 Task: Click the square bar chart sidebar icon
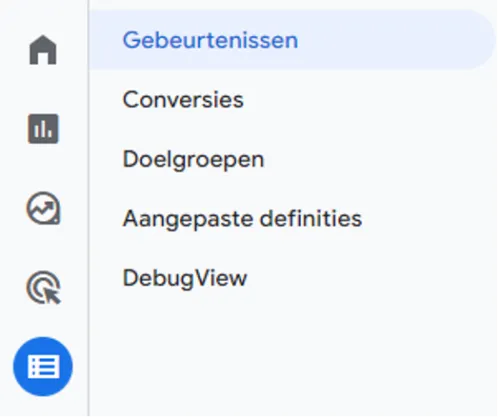[x=43, y=129]
